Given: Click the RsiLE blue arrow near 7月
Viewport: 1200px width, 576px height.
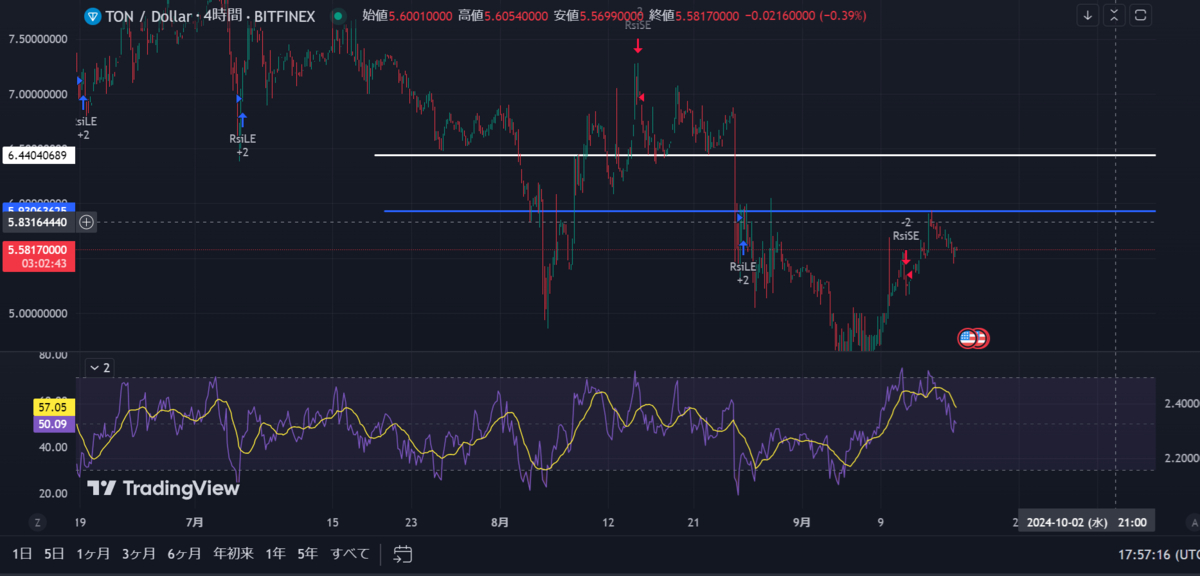Looking at the screenshot, I should (241, 121).
